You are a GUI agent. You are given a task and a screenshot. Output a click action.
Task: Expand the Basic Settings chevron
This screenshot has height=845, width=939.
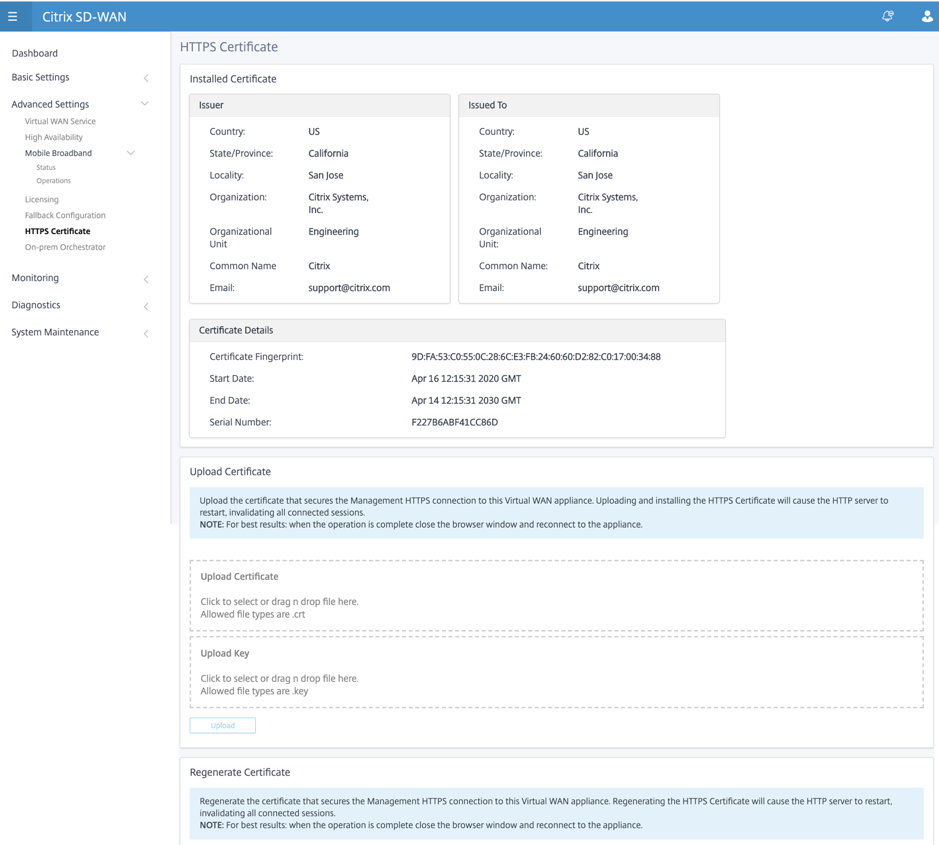[146, 78]
